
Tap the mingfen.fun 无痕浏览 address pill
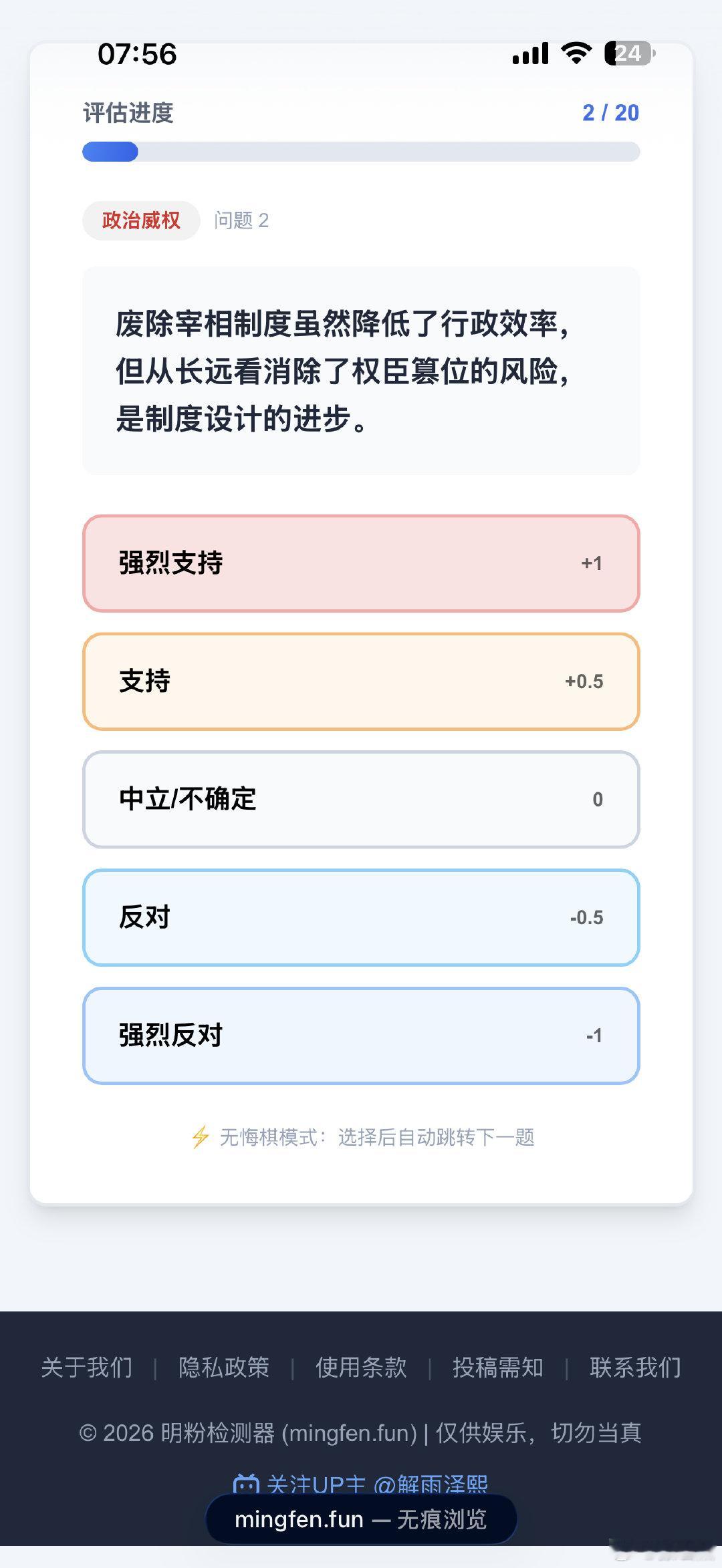tap(361, 1520)
